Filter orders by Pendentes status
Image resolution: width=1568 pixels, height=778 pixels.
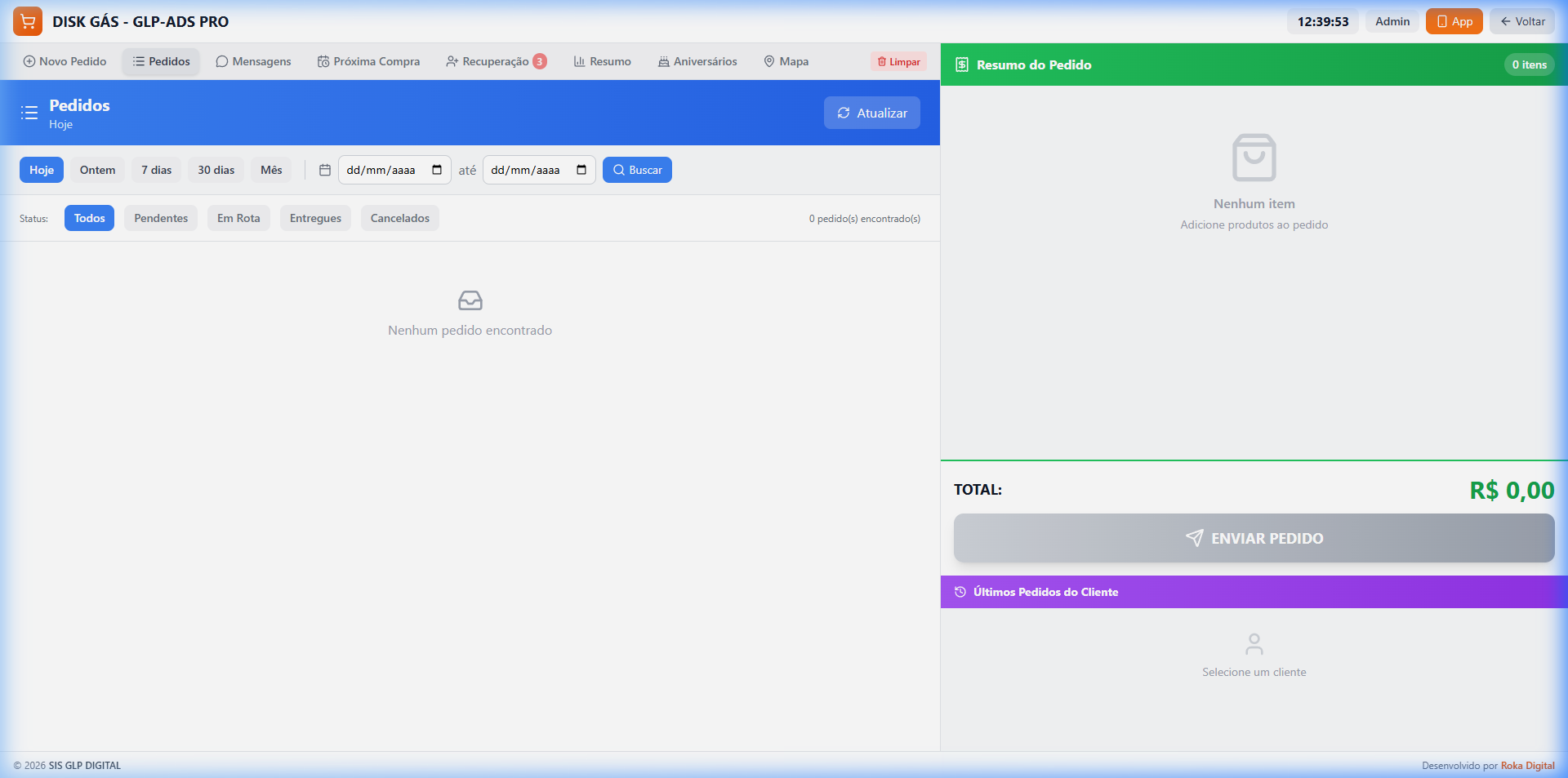click(161, 218)
